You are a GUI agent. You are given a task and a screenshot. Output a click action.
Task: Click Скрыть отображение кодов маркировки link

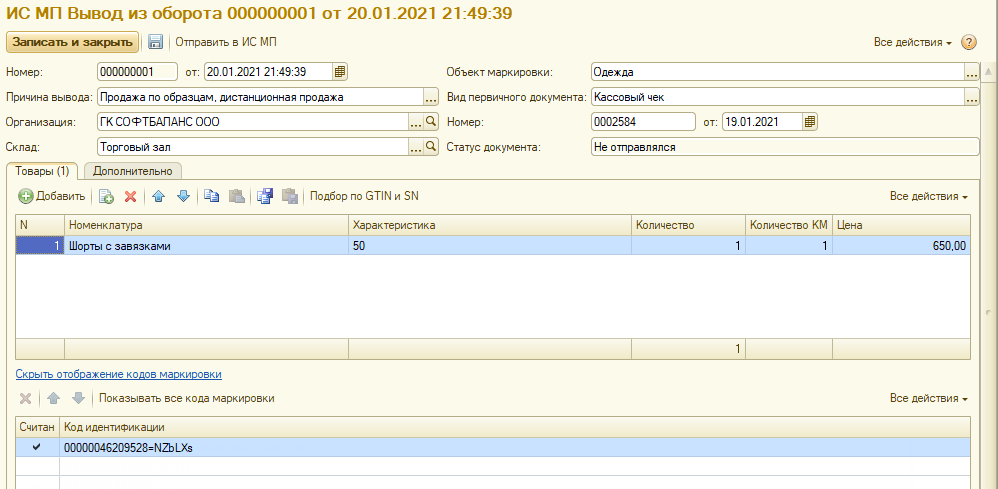point(118,374)
